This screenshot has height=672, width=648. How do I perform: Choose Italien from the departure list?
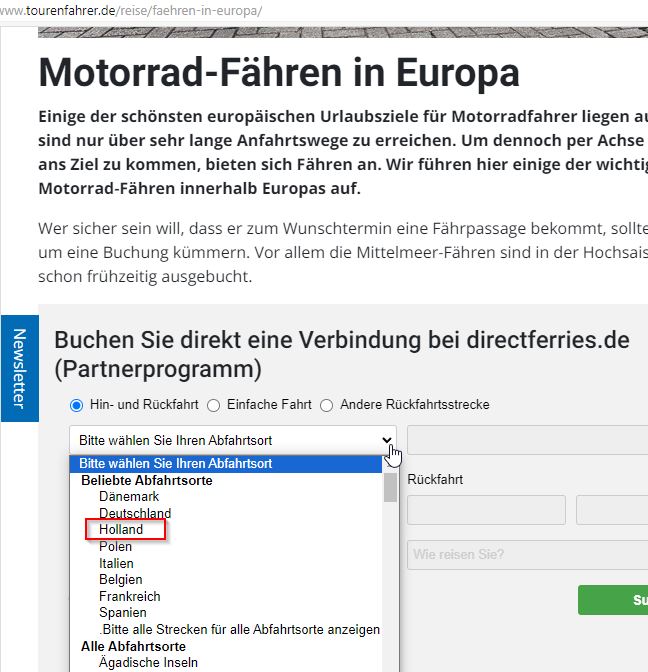116,563
